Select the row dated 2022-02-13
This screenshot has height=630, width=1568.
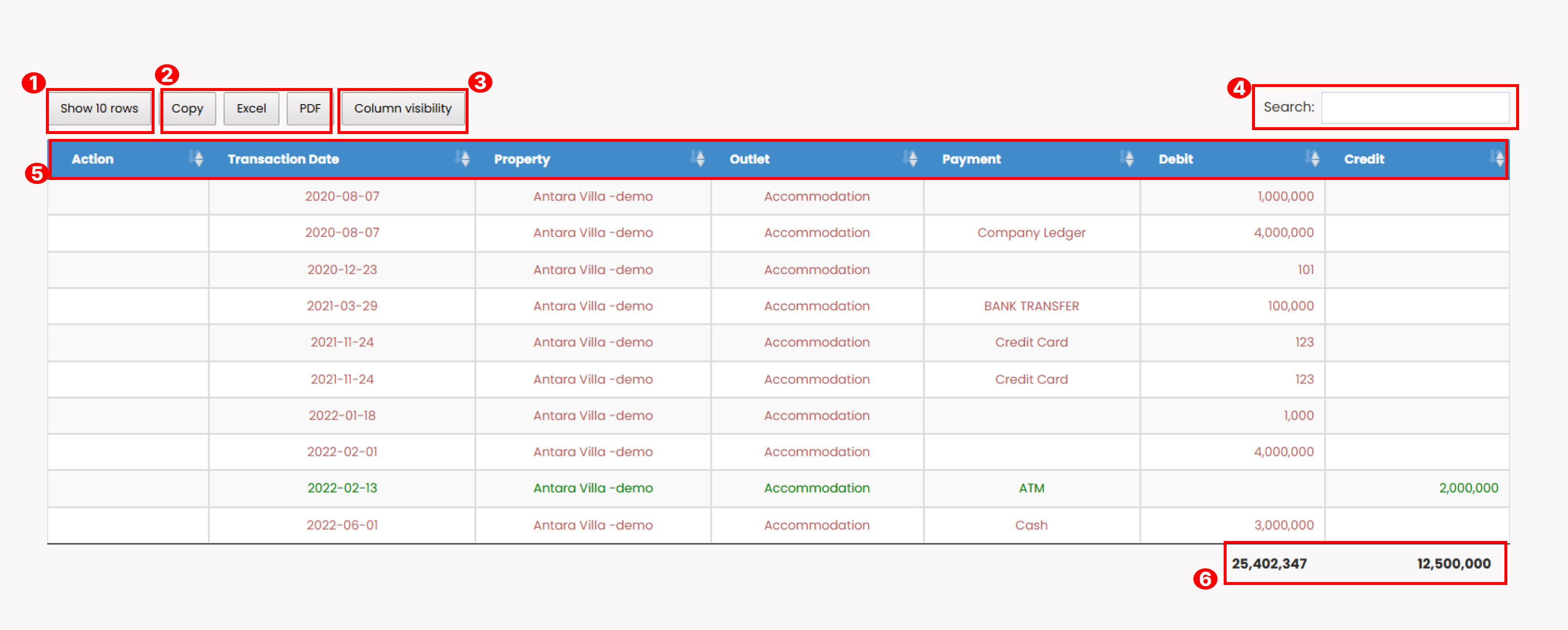(x=343, y=488)
